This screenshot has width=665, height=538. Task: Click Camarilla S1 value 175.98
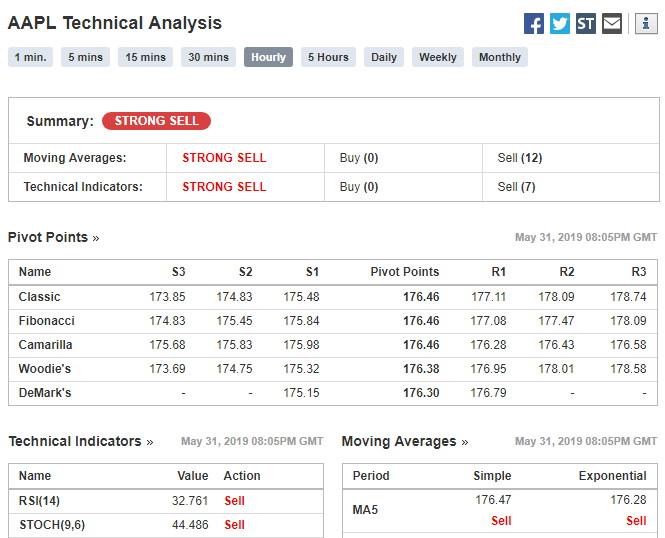click(301, 345)
